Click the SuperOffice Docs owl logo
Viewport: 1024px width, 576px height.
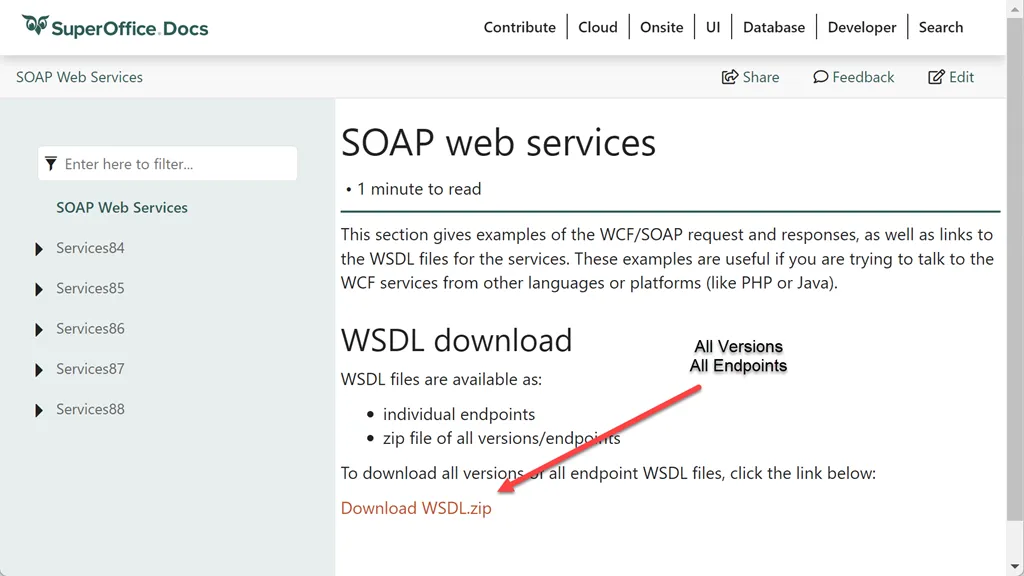pyautogui.click(x=36, y=26)
